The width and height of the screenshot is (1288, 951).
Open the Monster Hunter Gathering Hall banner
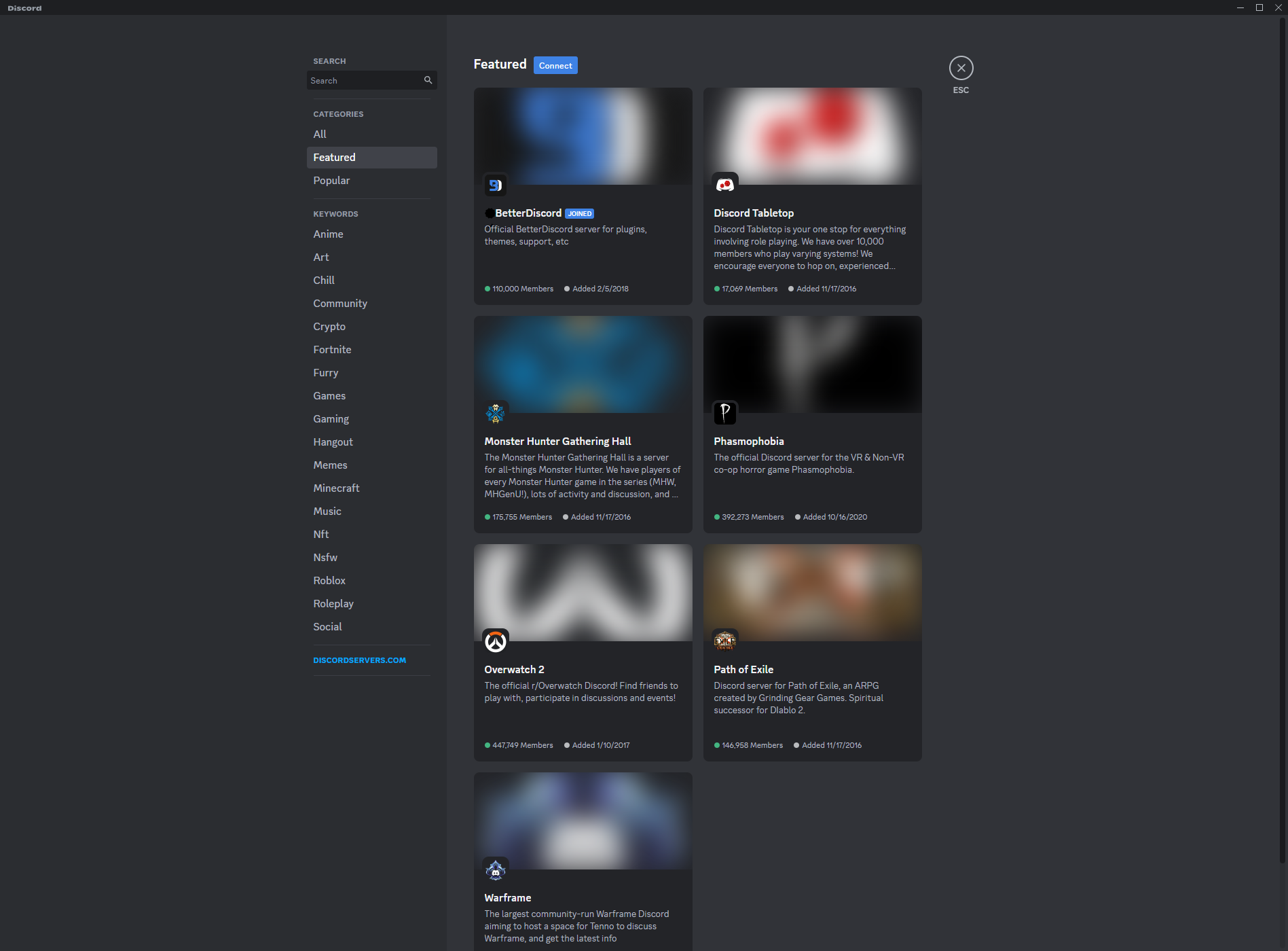(x=583, y=364)
